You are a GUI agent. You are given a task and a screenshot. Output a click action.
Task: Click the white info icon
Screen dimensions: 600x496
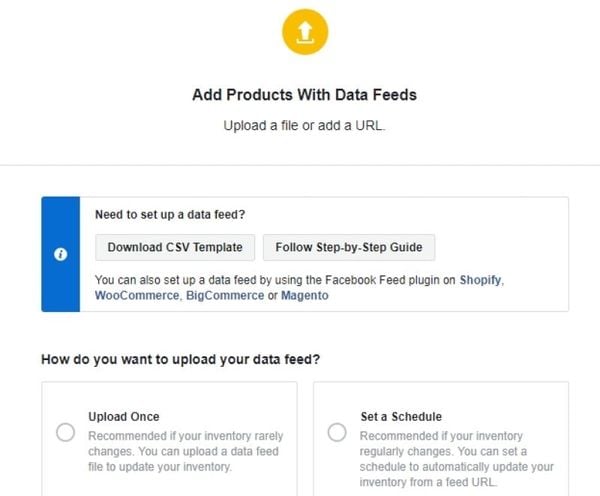pos(60,254)
